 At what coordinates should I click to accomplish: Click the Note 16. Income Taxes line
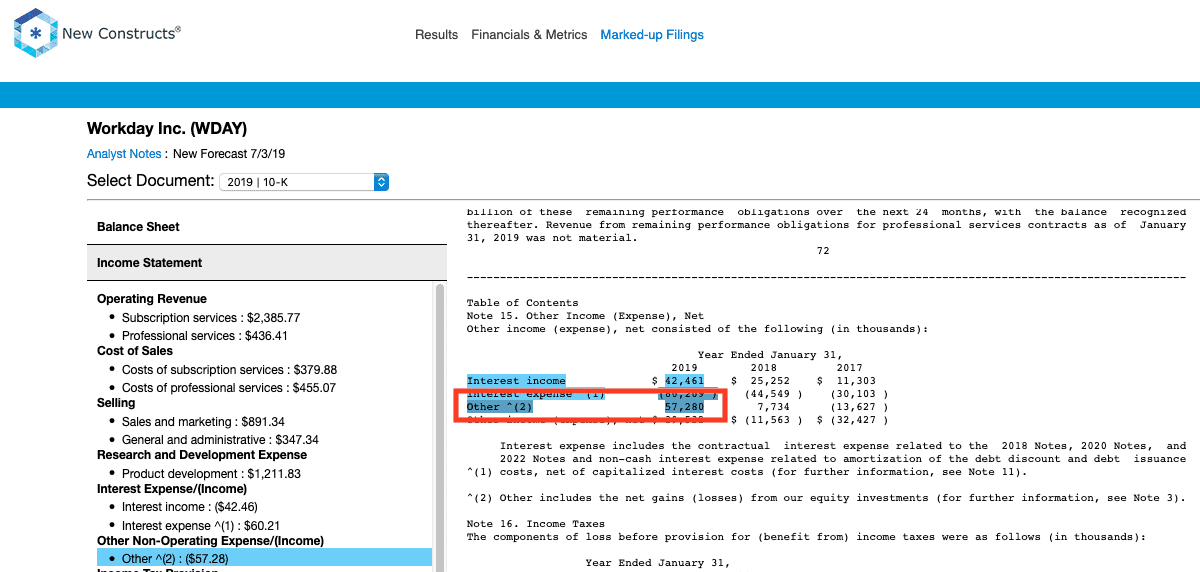tap(535, 524)
